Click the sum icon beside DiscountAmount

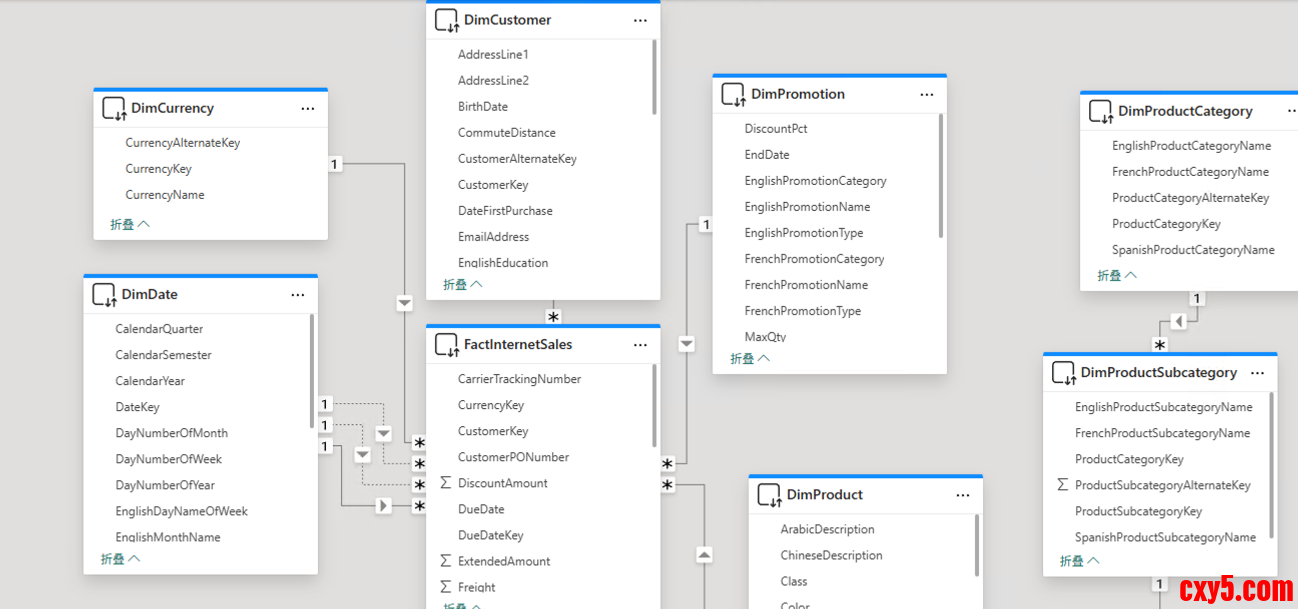[446, 483]
